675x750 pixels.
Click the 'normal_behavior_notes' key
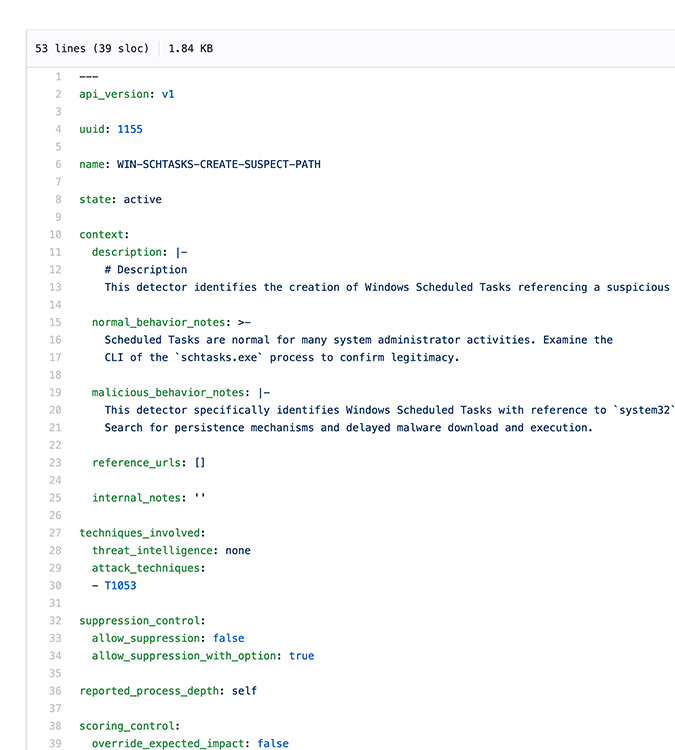click(x=161, y=322)
